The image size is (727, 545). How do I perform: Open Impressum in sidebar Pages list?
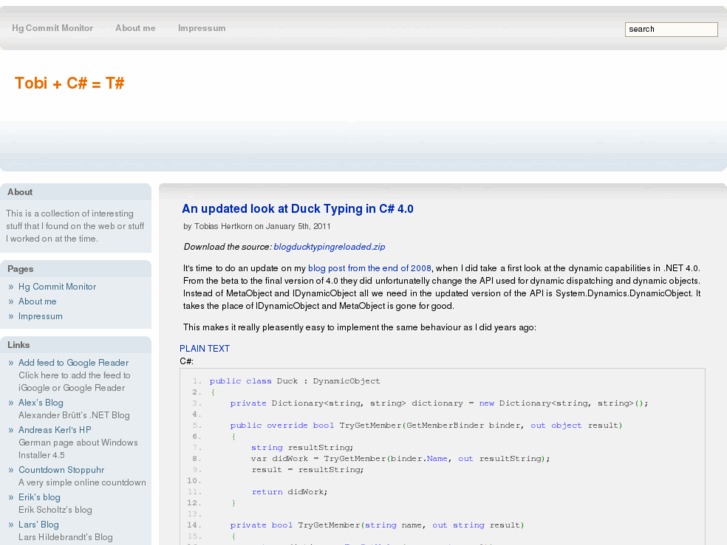pos(40,316)
